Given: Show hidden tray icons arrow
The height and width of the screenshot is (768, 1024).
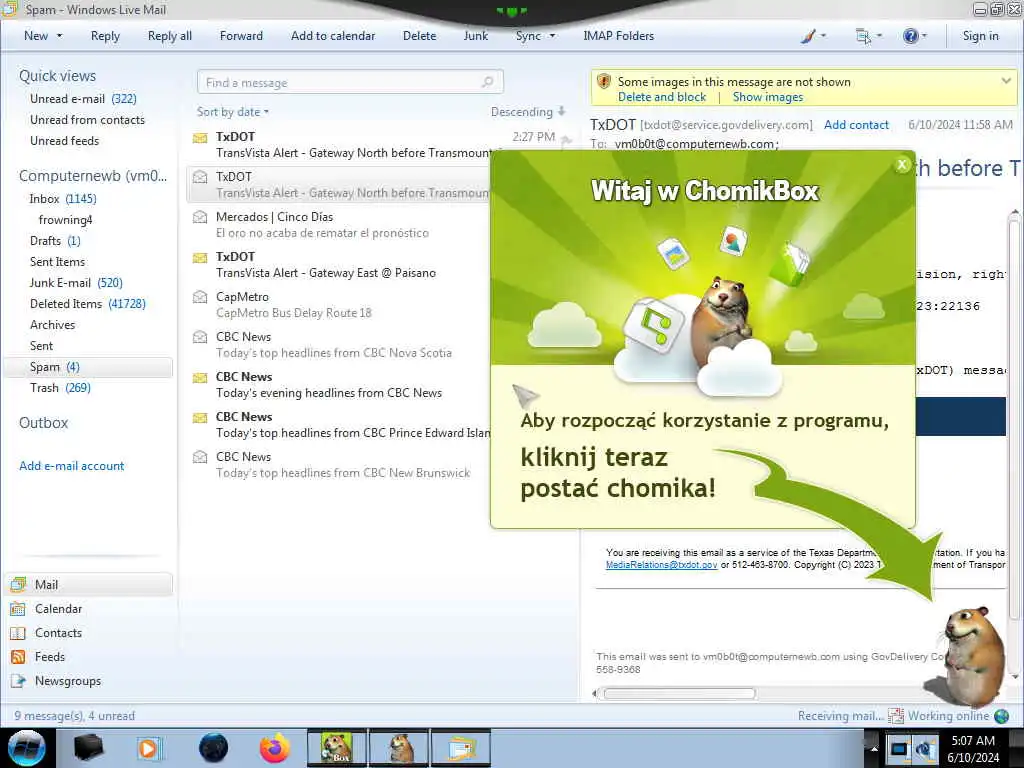Looking at the screenshot, I should (874, 748).
